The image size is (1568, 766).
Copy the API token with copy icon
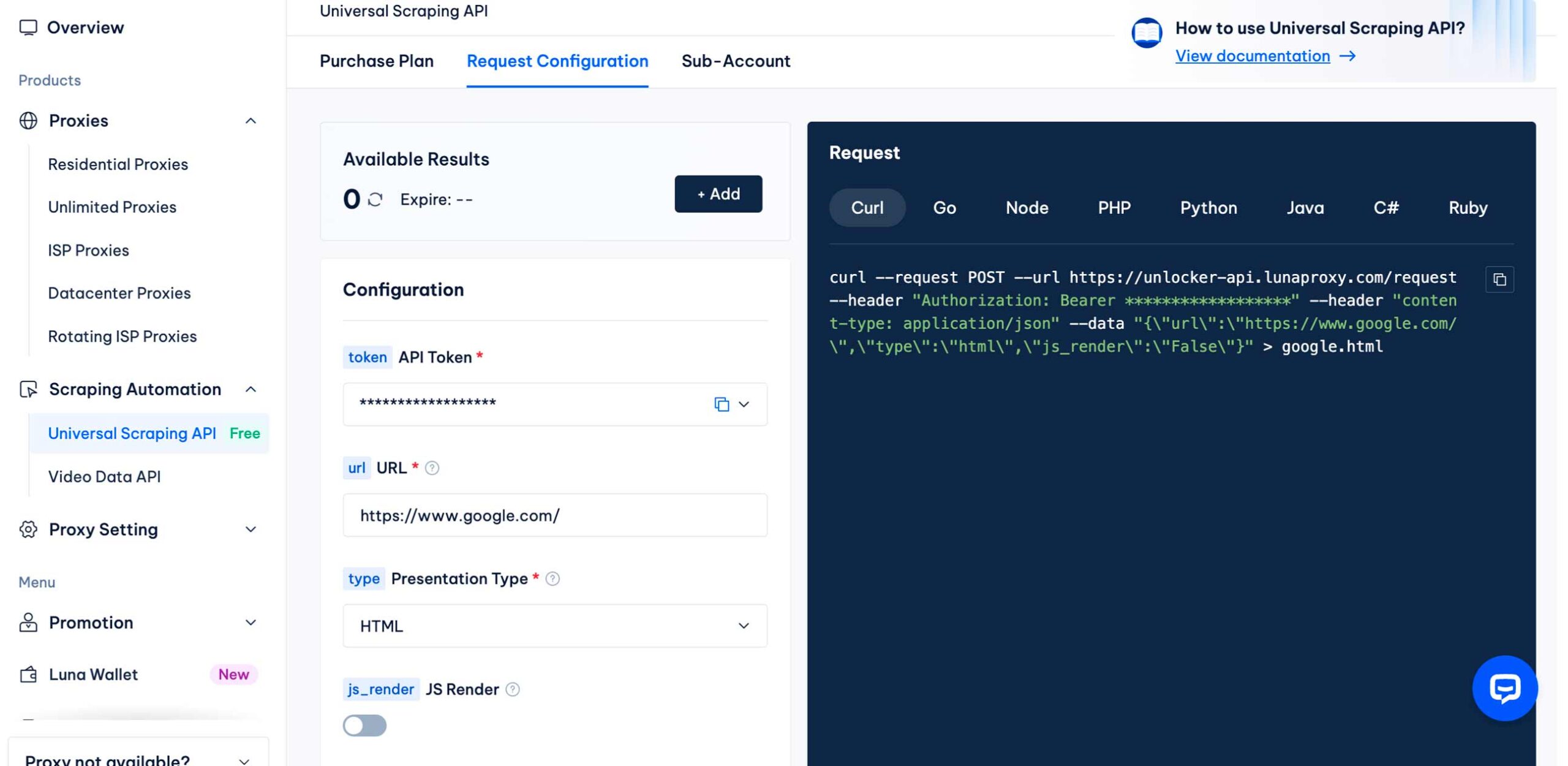click(722, 404)
